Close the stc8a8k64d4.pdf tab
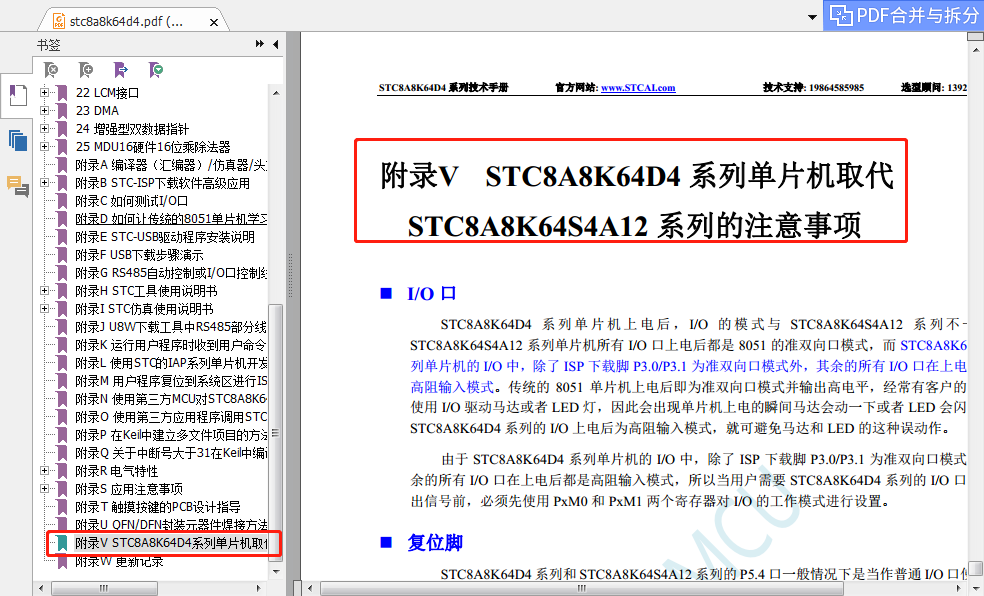 click(214, 22)
